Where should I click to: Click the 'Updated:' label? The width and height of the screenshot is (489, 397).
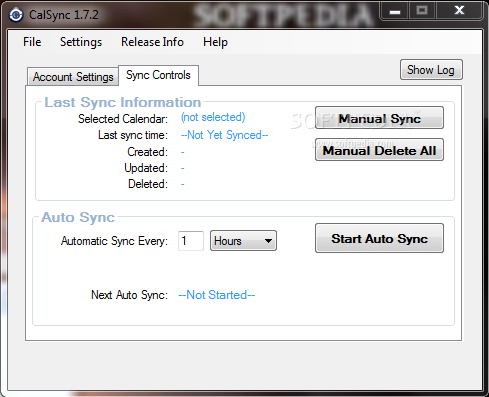(146, 168)
